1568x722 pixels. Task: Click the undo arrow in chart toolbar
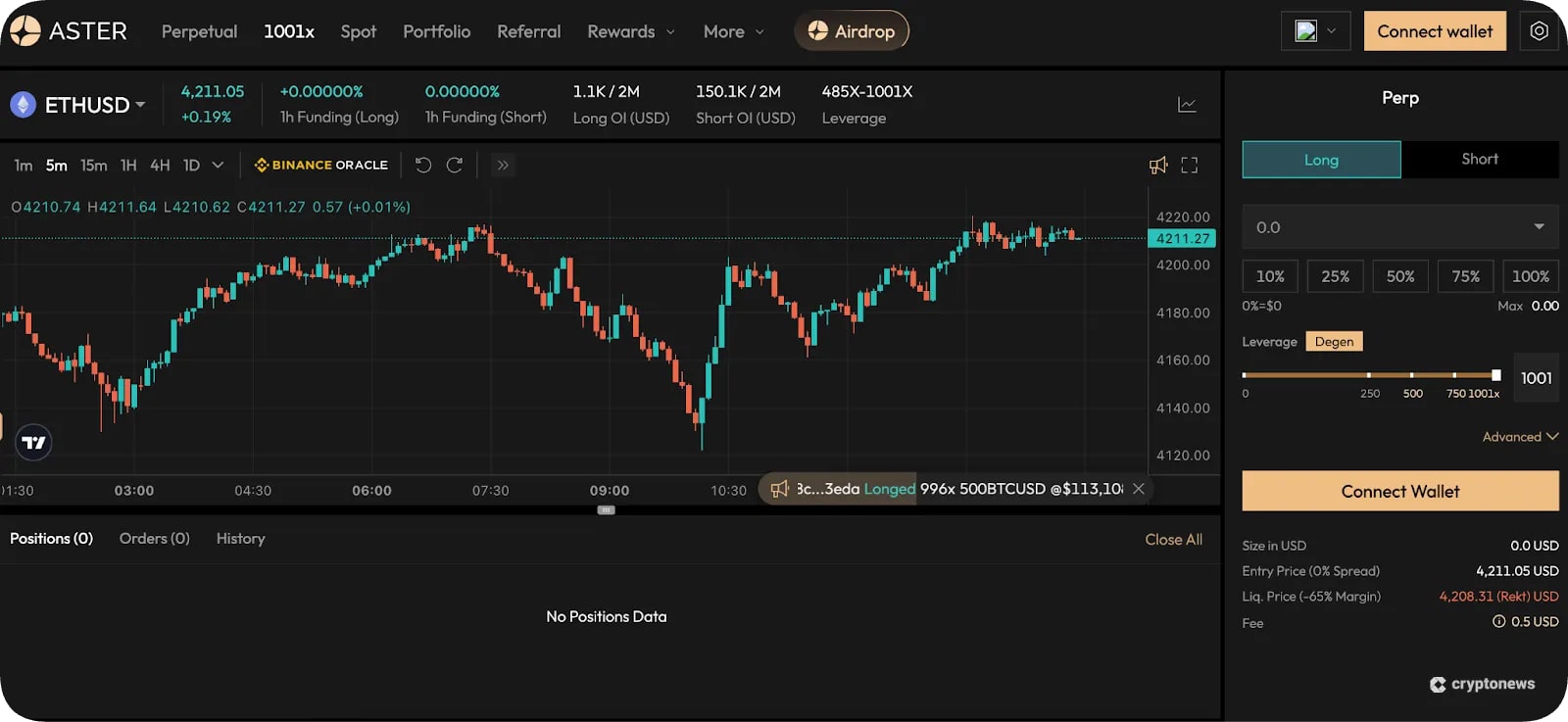[423, 165]
